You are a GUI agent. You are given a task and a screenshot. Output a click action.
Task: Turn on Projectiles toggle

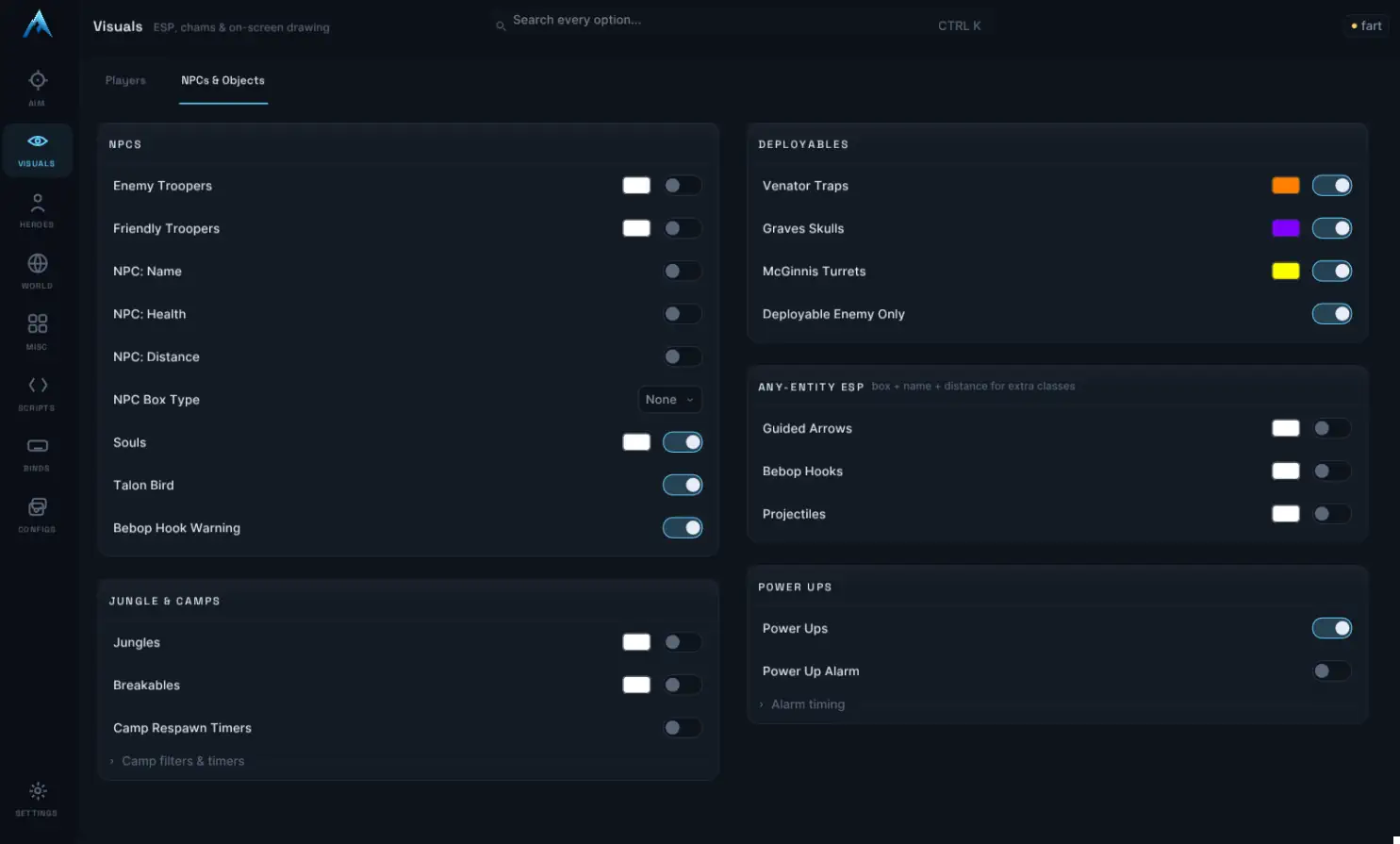(1331, 514)
